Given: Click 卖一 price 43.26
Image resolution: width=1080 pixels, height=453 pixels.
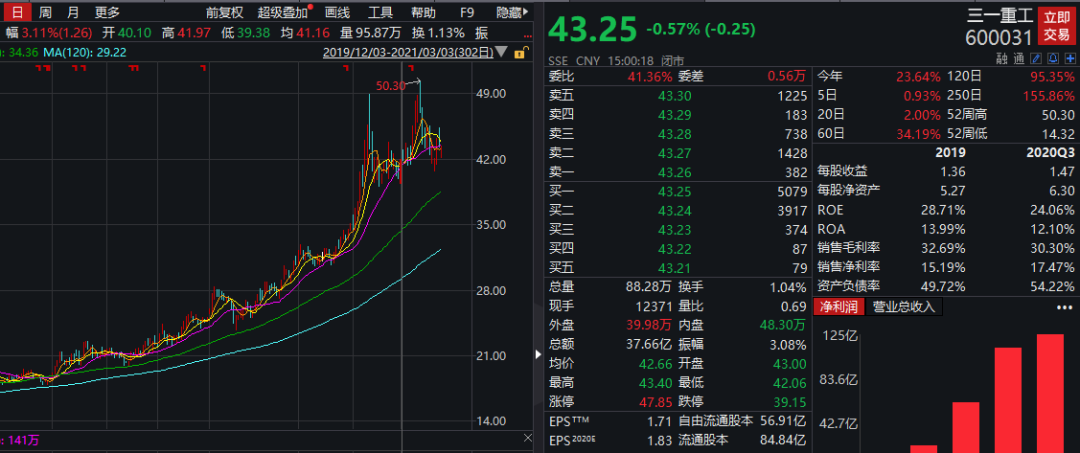Looking at the screenshot, I should click(x=675, y=171).
